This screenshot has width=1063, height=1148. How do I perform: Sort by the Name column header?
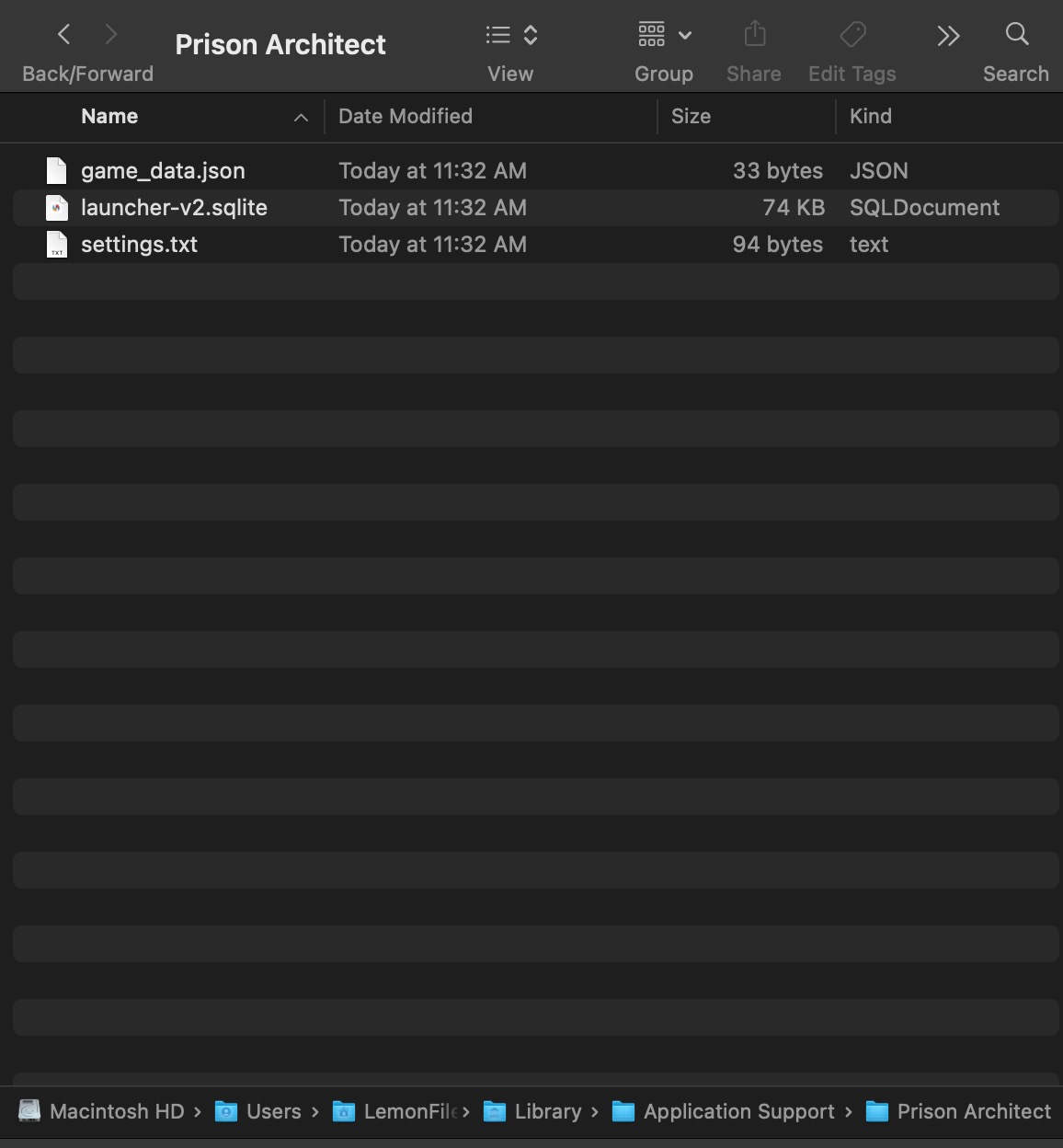click(x=109, y=116)
